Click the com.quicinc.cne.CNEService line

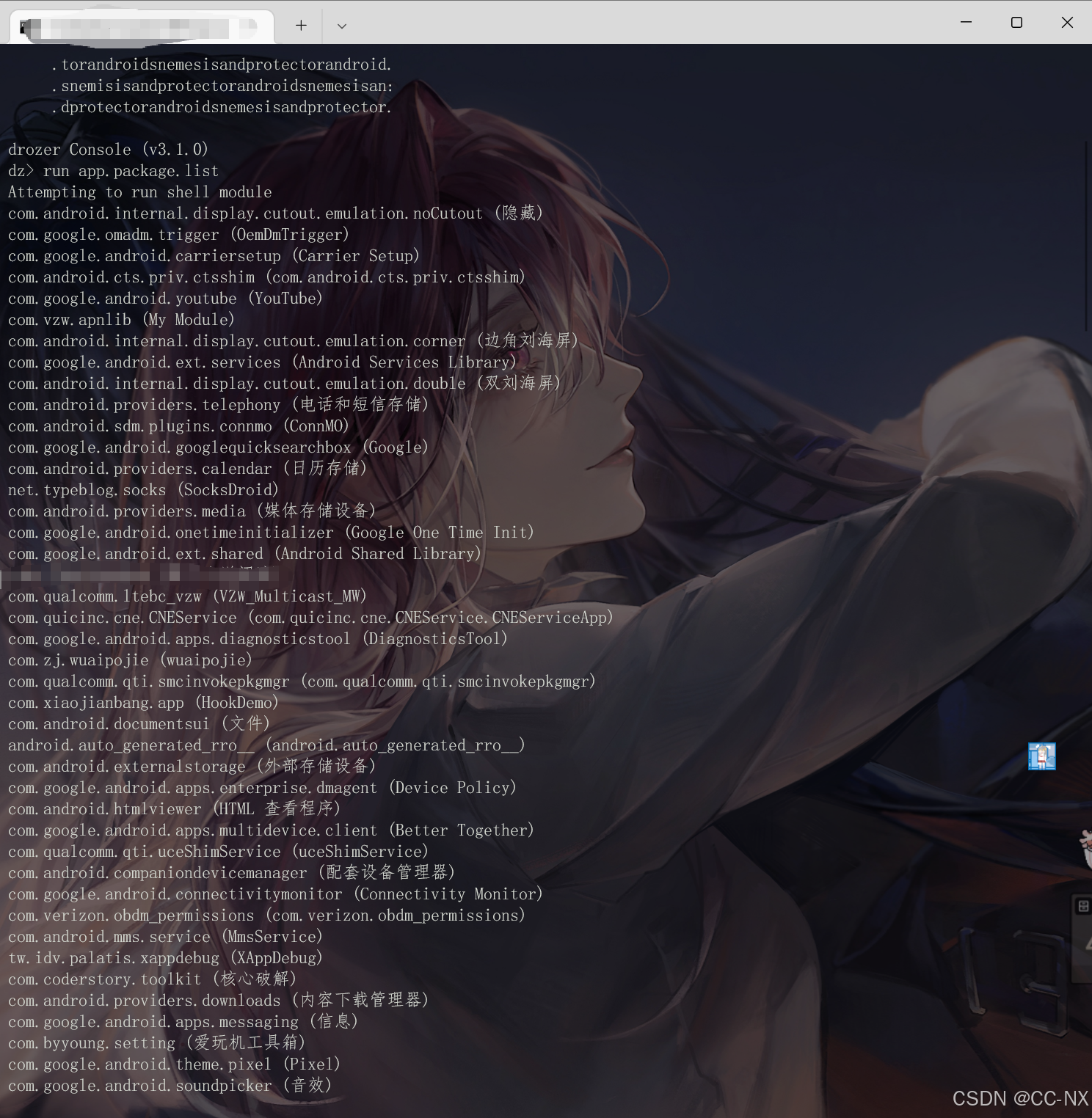coord(311,618)
